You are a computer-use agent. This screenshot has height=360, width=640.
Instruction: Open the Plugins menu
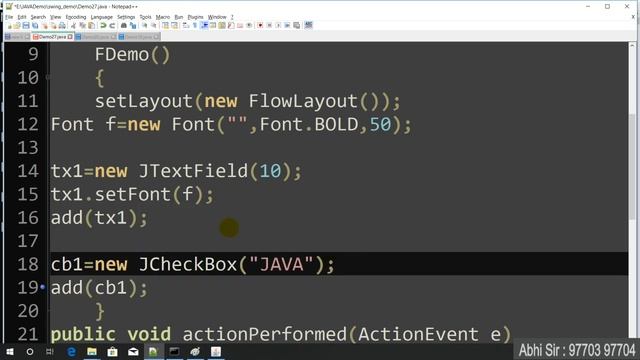196,17
